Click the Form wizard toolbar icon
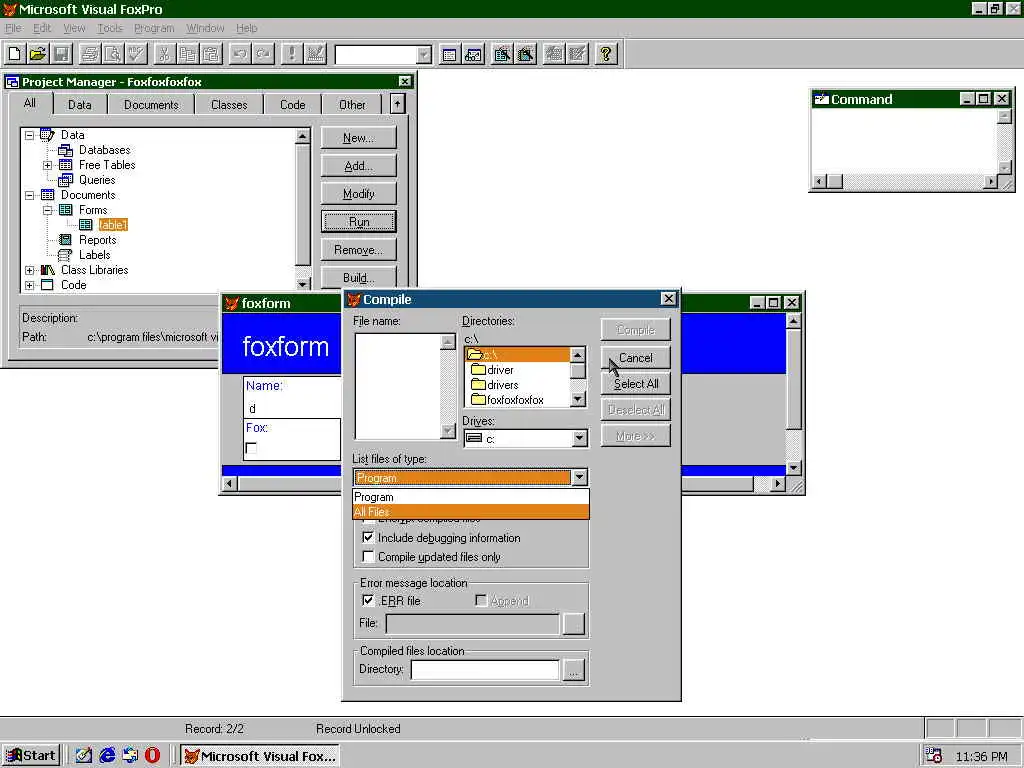The width and height of the screenshot is (1024, 768). tap(502, 54)
